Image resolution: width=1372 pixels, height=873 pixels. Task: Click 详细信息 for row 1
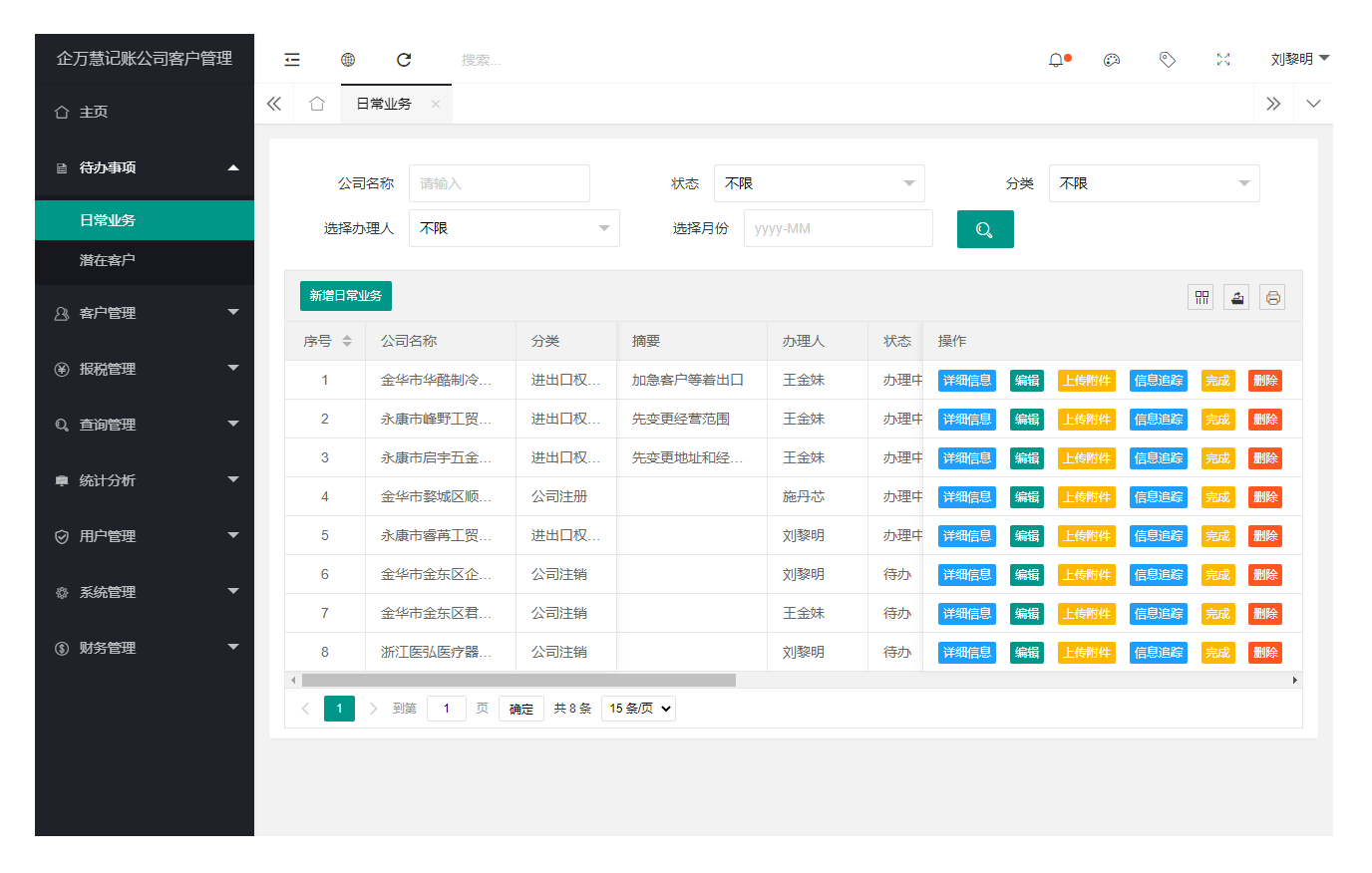point(966,381)
